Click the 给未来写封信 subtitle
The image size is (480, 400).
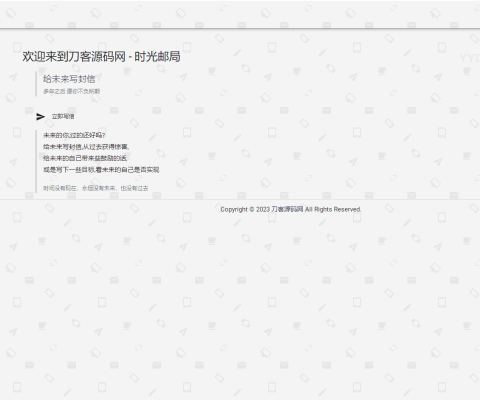pos(69,79)
